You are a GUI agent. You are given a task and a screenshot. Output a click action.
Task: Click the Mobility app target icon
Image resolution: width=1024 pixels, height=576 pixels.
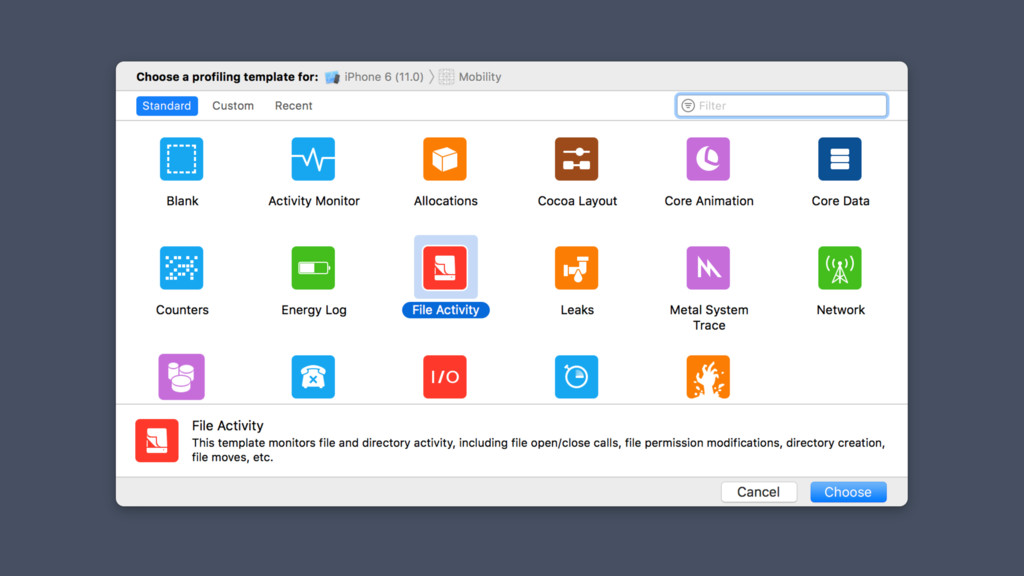pos(446,77)
